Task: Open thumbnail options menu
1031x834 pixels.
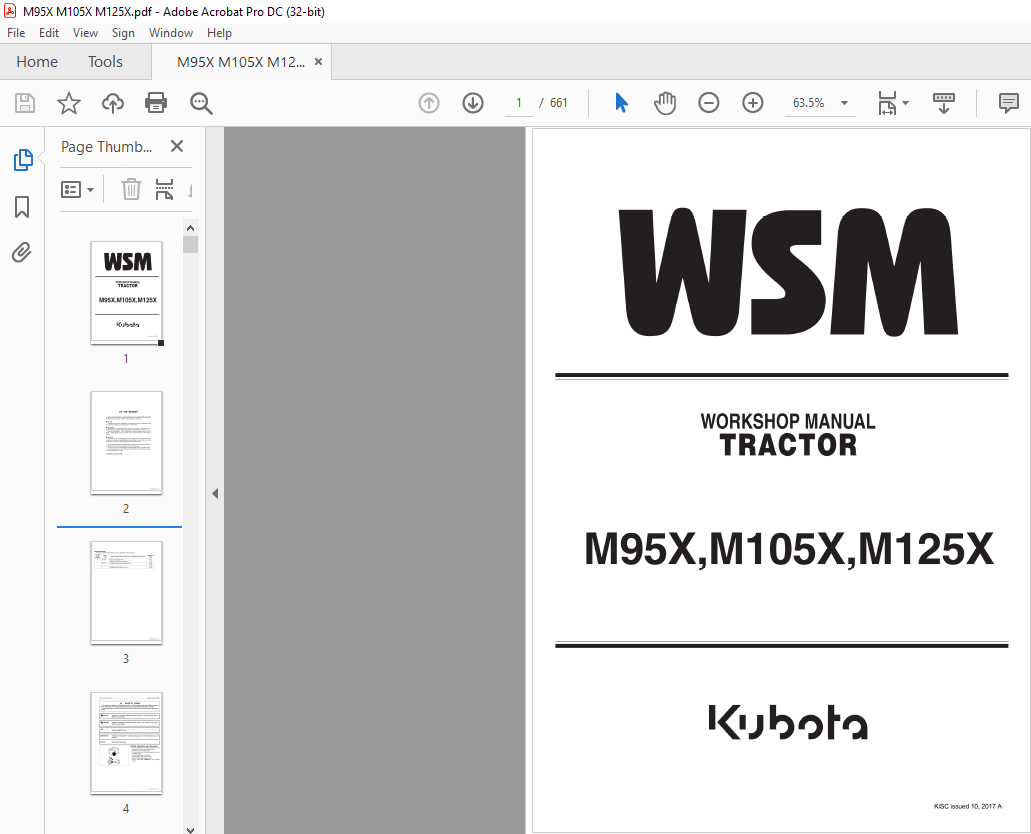Action: coord(77,189)
